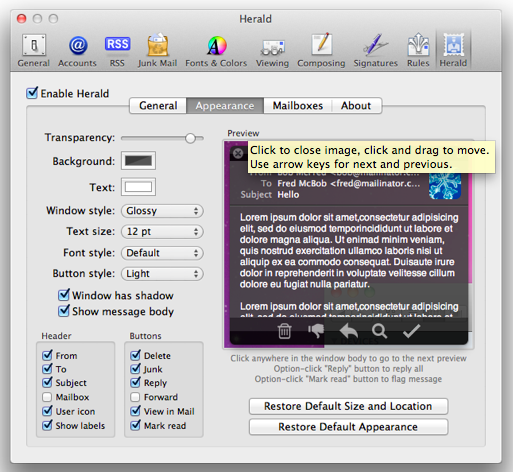
Task: Toggle the Reply button checkbox
Action: click(135, 382)
